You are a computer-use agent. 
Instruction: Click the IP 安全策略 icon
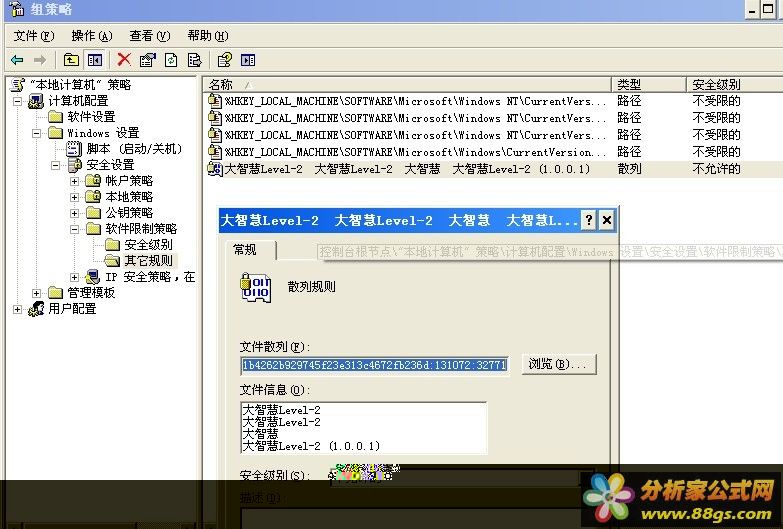[92, 277]
